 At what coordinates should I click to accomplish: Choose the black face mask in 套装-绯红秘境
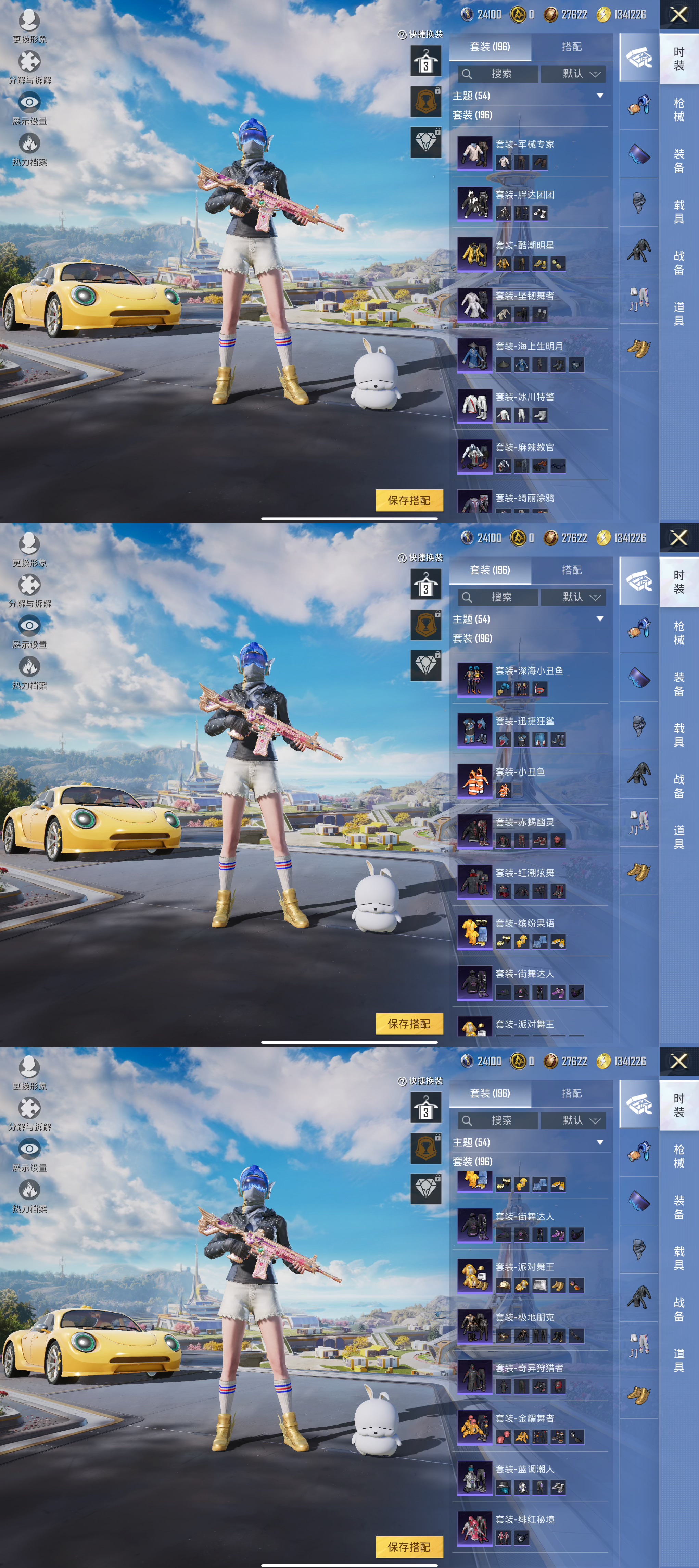[521, 1538]
